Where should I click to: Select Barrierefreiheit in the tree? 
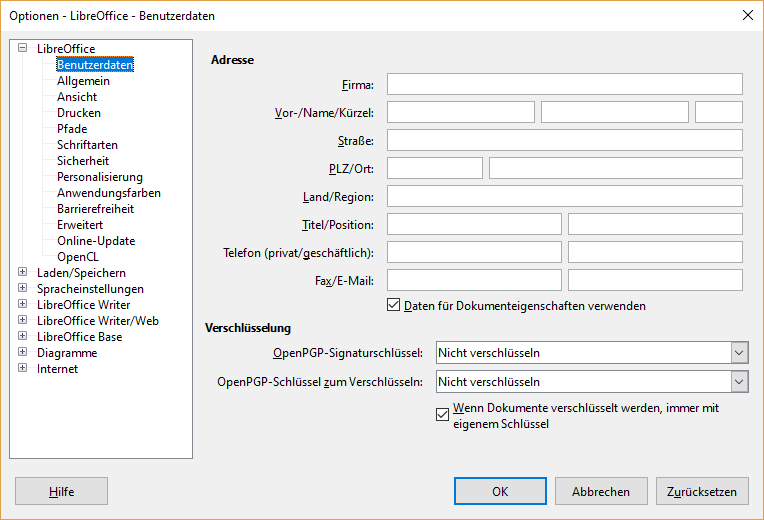(x=96, y=209)
